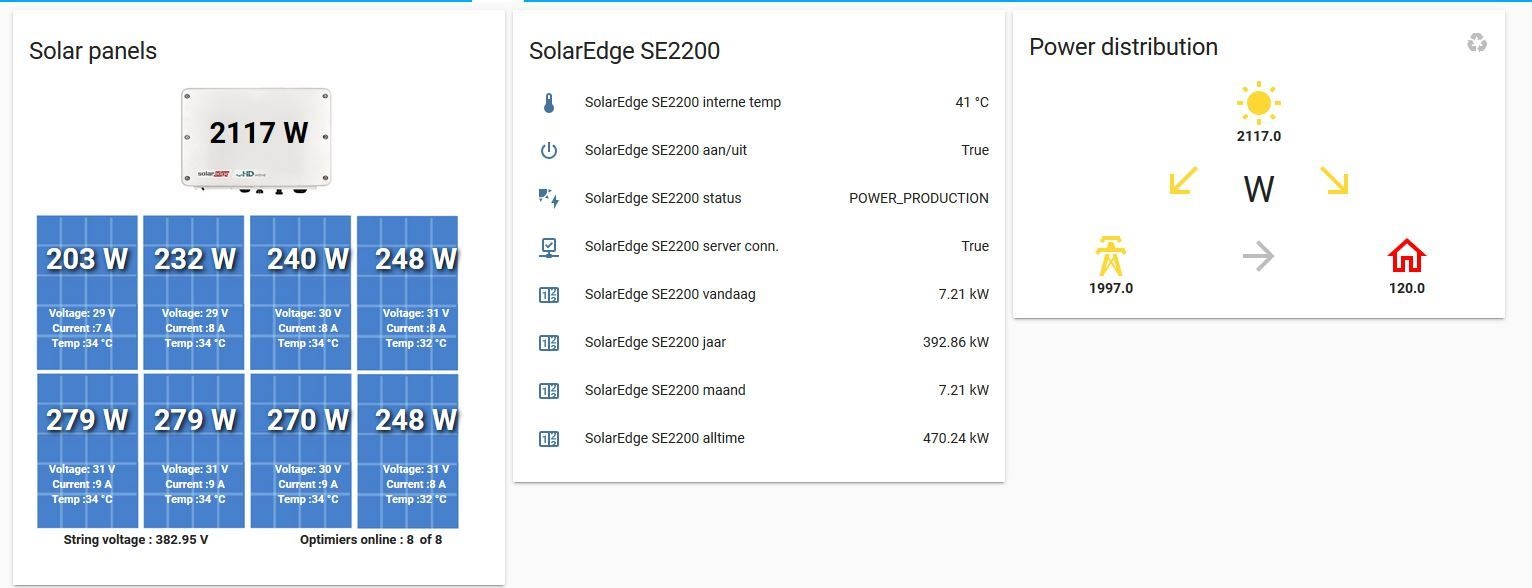Click the String voltage 382.95 V label
Image resolution: width=1532 pixels, height=588 pixels.
(136, 540)
